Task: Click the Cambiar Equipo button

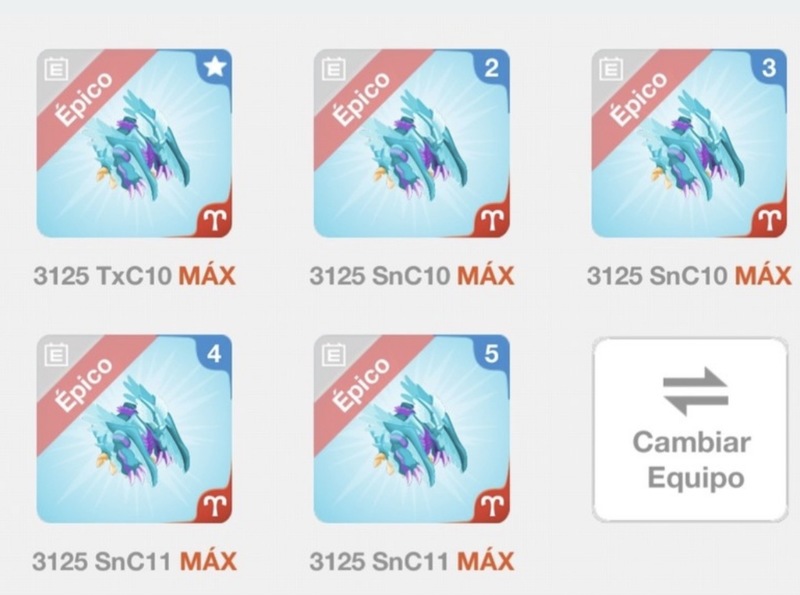Action: pyautogui.click(x=690, y=430)
